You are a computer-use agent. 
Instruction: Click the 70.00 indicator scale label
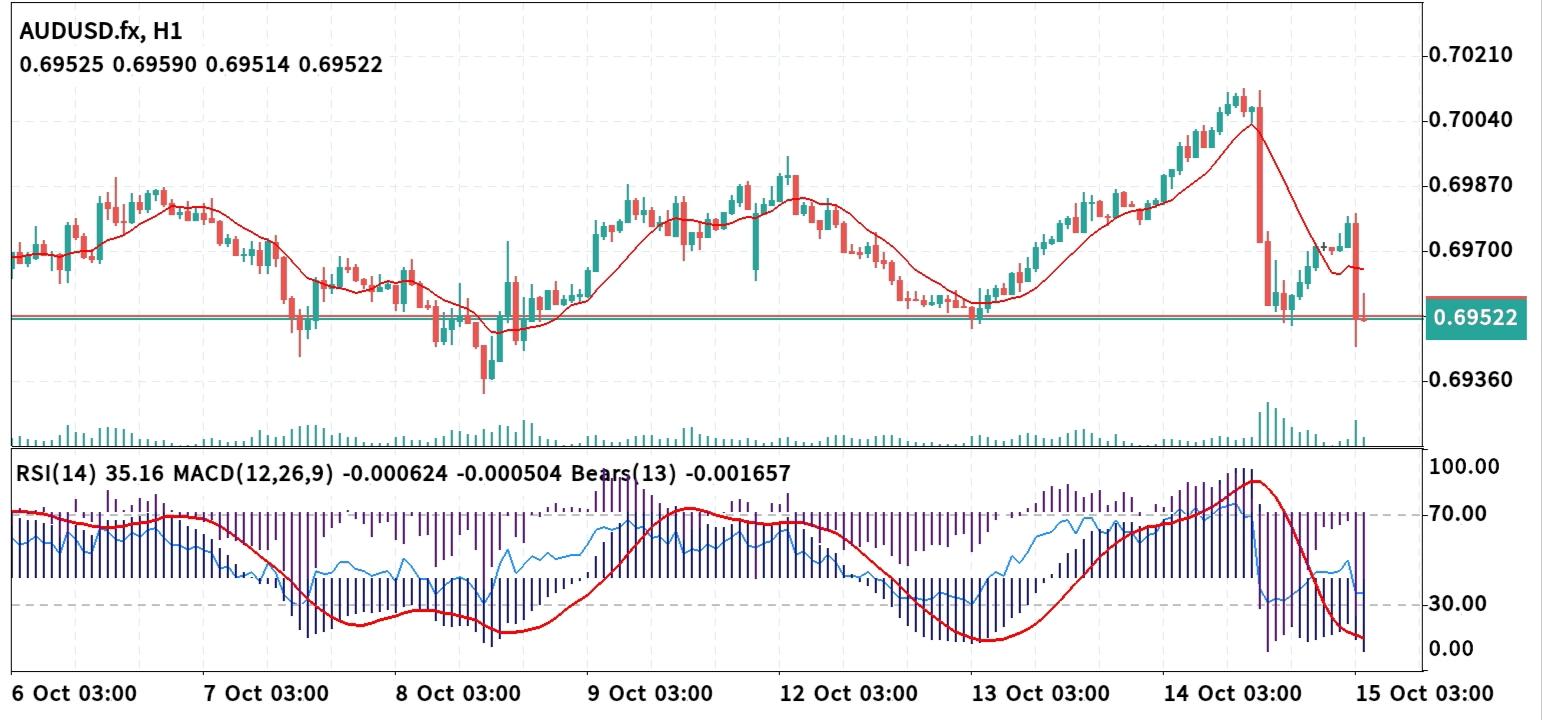coord(1460,514)
